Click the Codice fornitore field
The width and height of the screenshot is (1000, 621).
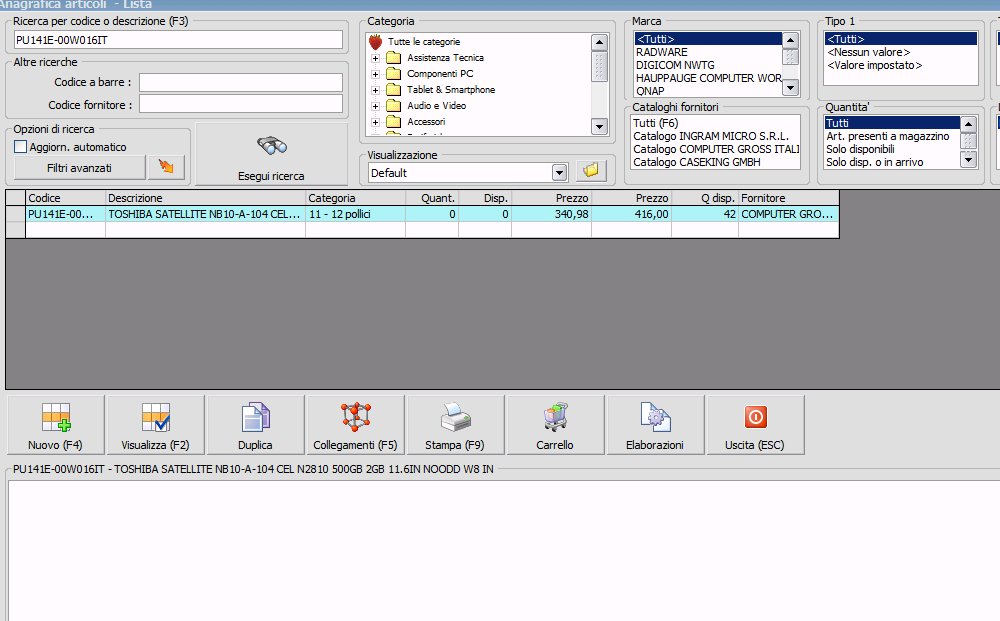(241, 104)
